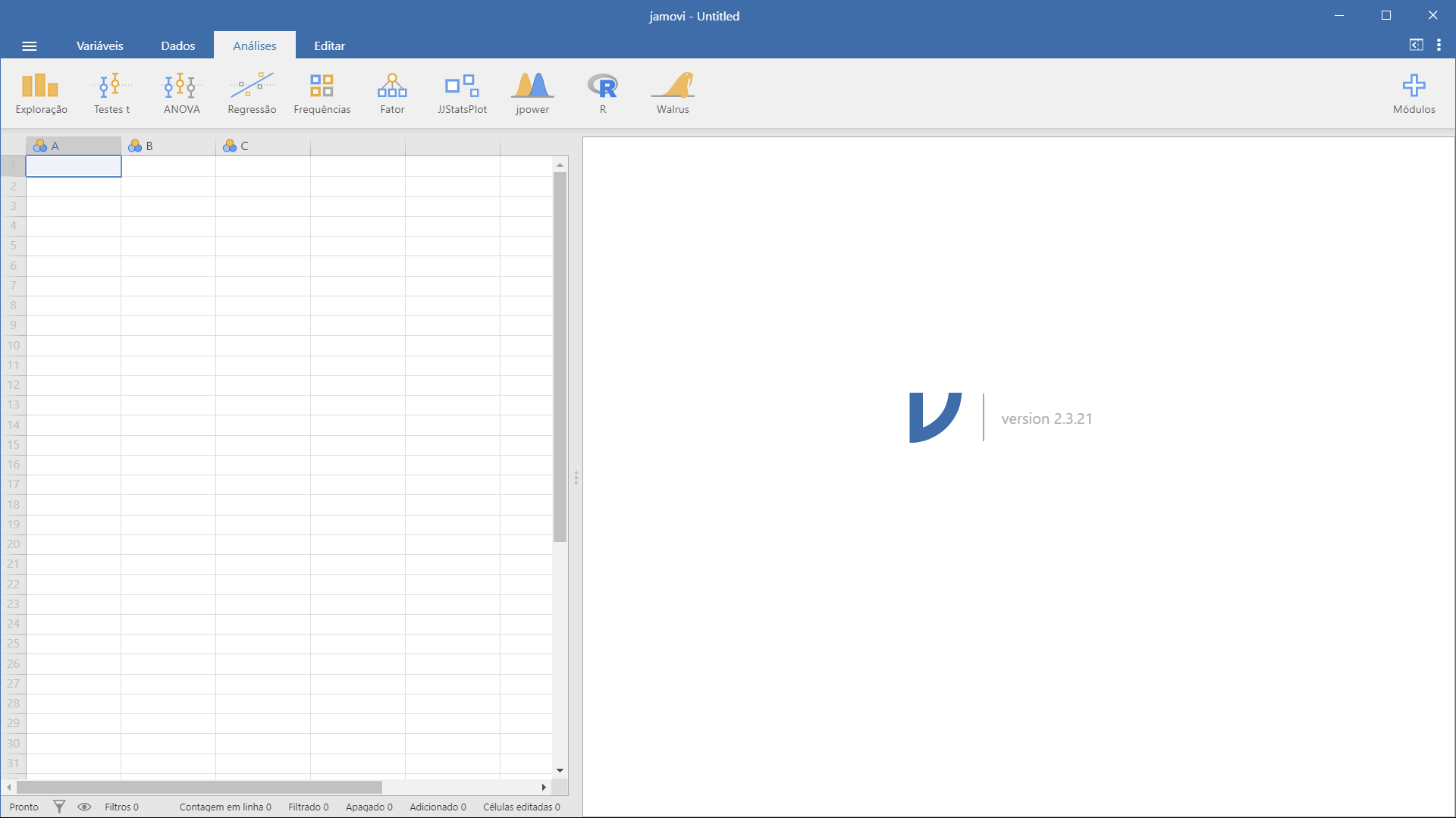Viewport: 1456px width, 818px height.
Task: Select the Análises tab
Action: [255, 45]
